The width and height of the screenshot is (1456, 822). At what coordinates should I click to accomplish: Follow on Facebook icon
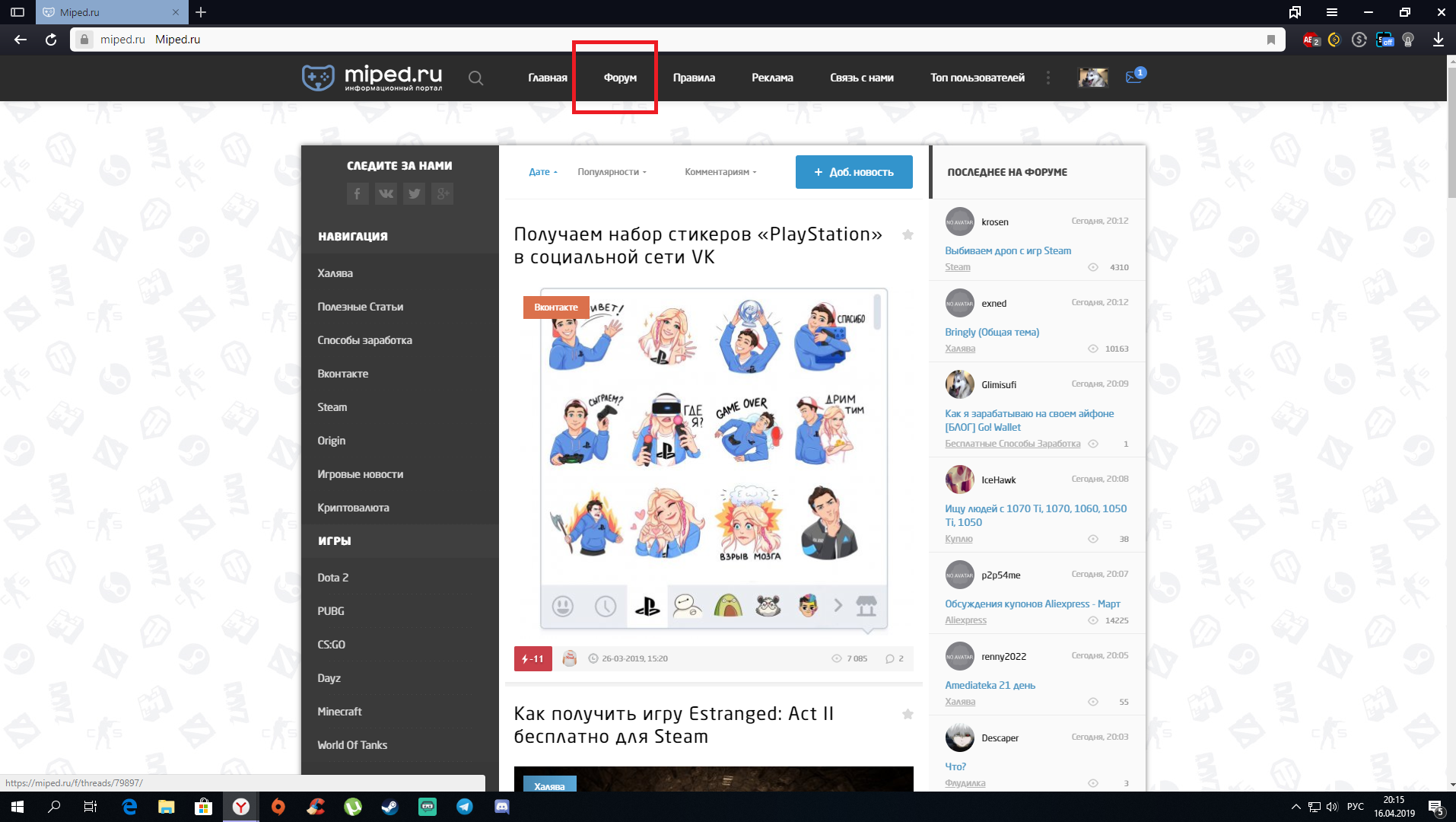[x=358, y=193]
